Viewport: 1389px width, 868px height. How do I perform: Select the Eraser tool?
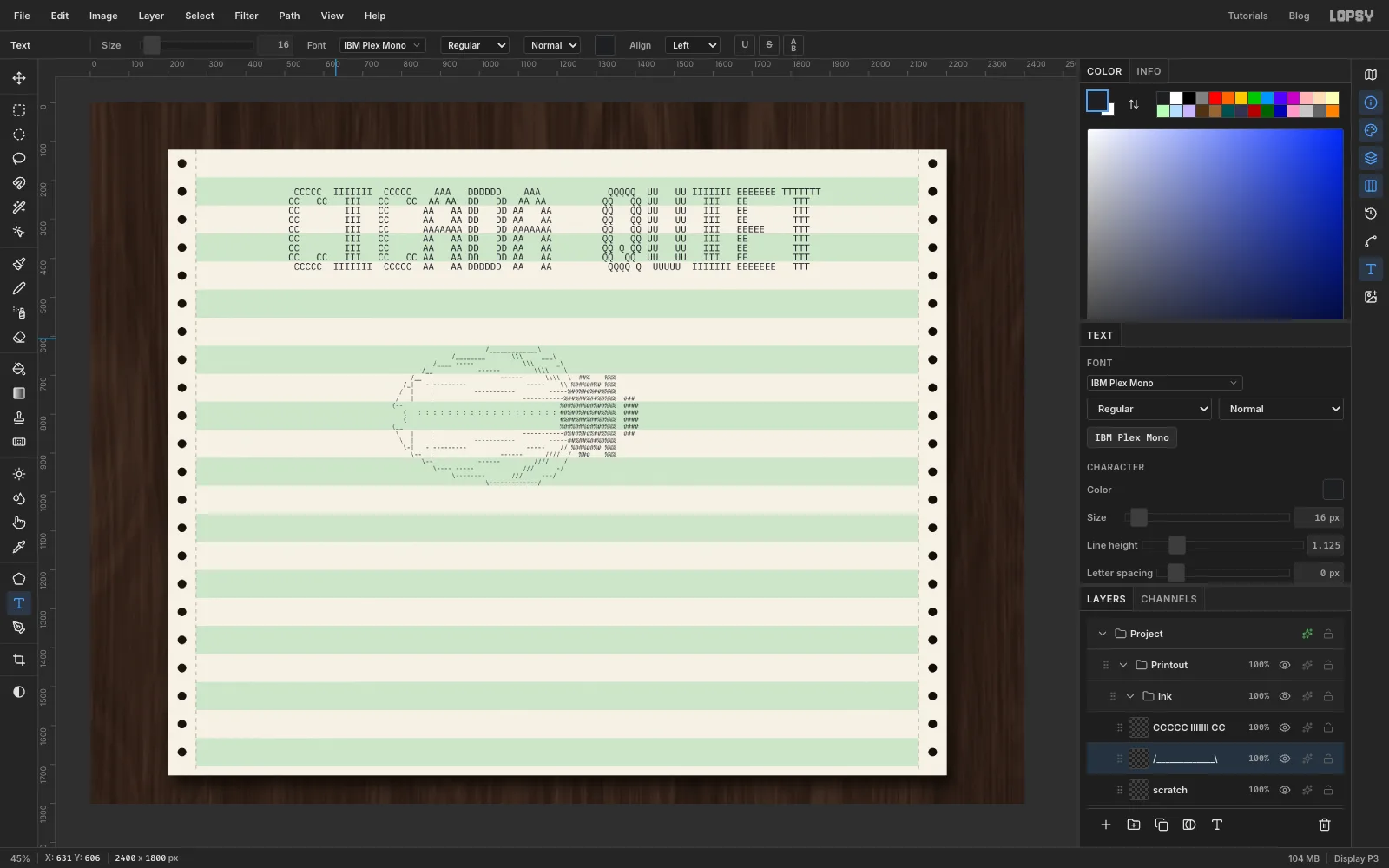click(x=19, y=337)
